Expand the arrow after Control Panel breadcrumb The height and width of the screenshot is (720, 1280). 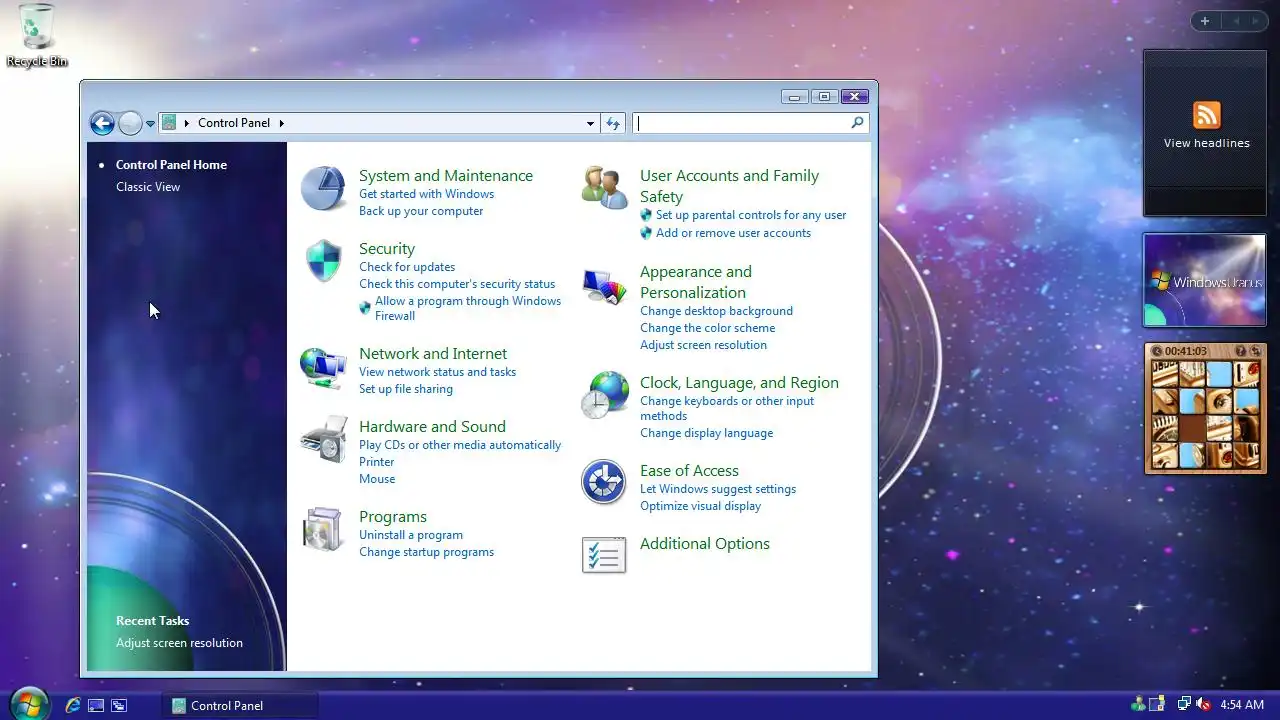tap(281, 123)
